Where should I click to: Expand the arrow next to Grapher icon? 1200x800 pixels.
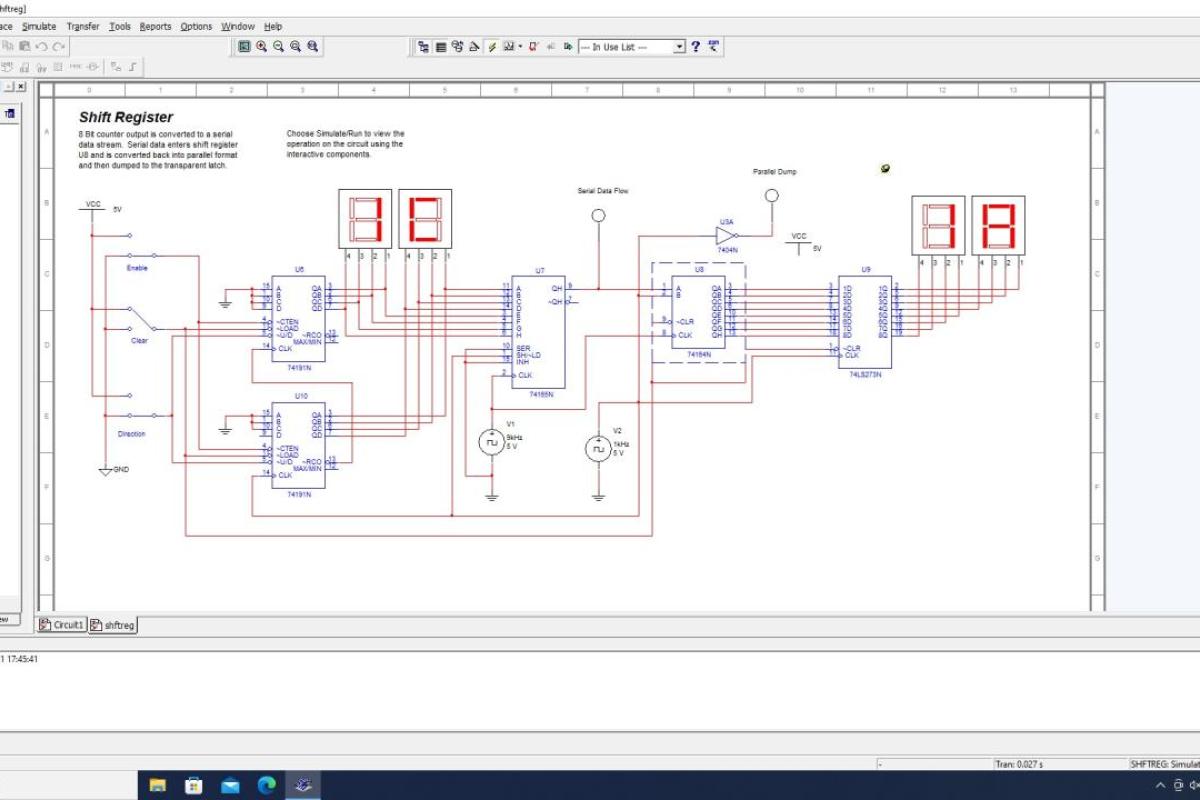[x=520, y=46]
